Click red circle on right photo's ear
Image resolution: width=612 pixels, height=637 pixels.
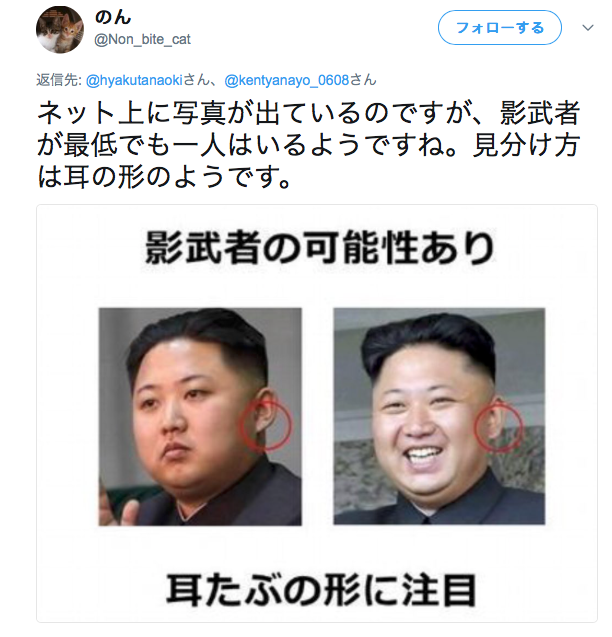(x=498, y=425)
